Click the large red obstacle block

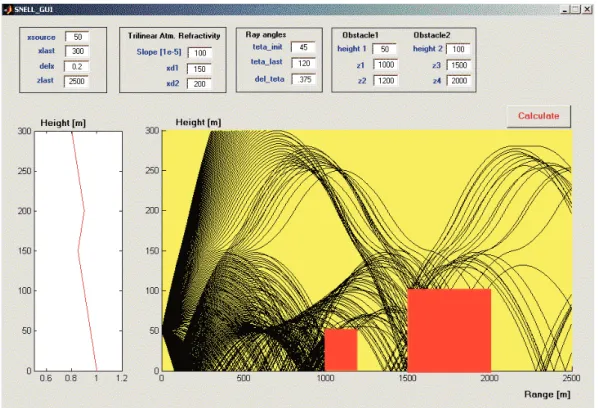coord(449,330)
